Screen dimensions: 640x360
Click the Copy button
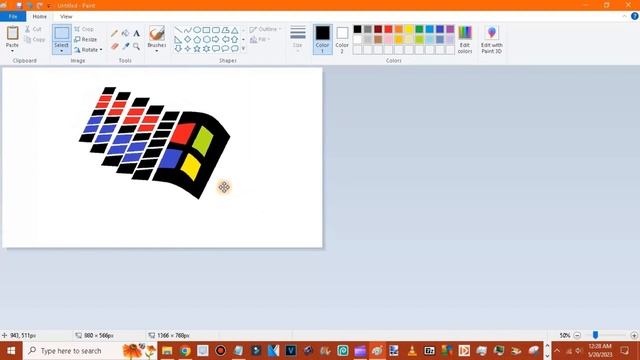point(35,40)
